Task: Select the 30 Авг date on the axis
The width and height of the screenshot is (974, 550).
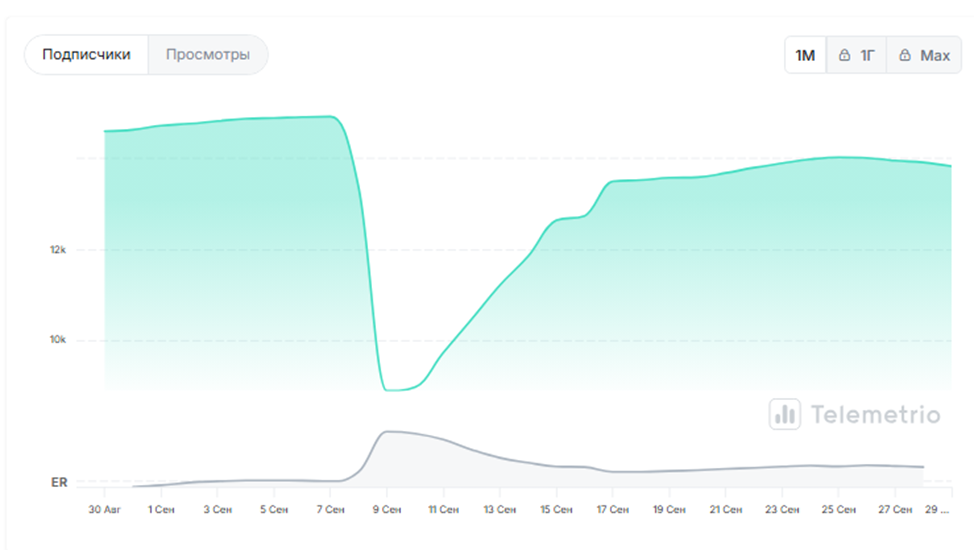Action: tap(105, 509)
